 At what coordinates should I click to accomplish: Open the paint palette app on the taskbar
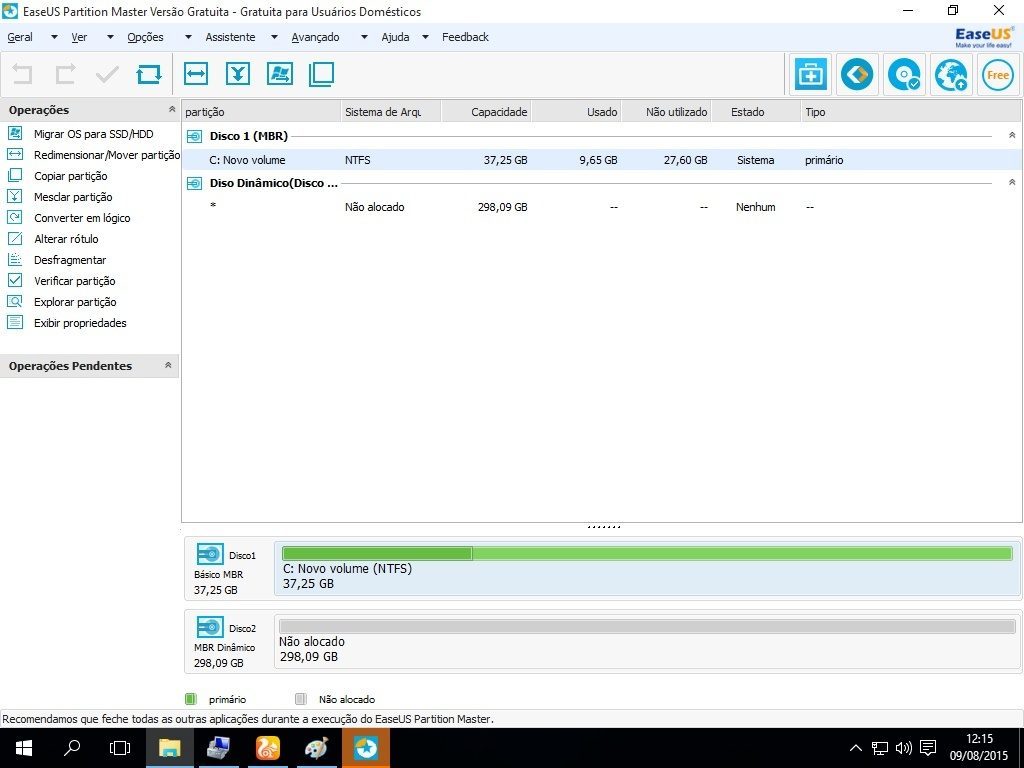317,748
